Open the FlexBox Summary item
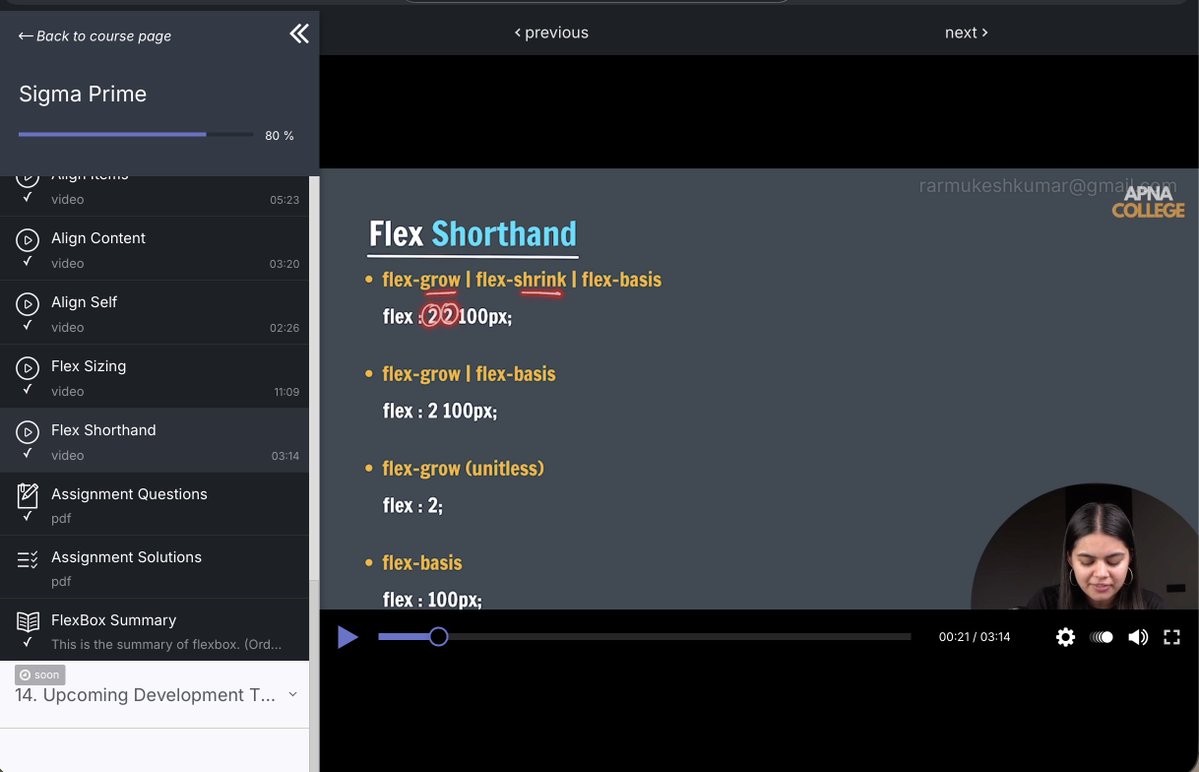The image size is (1199, 772). pos(154,630)
